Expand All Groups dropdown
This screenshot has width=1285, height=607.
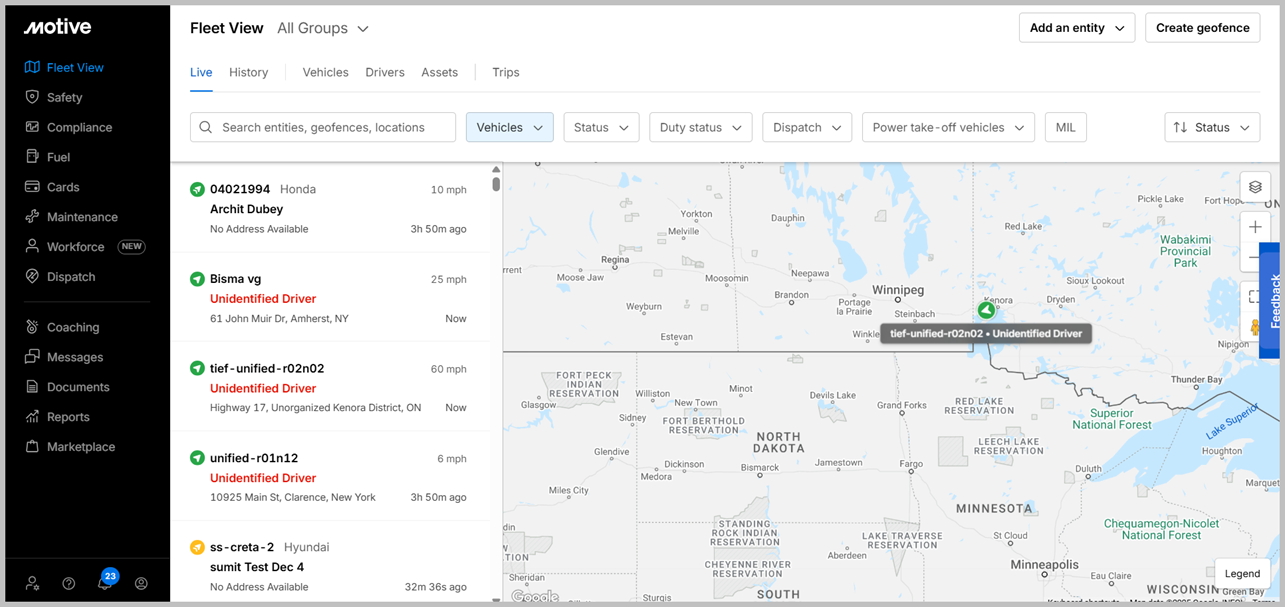pos(323,28)
